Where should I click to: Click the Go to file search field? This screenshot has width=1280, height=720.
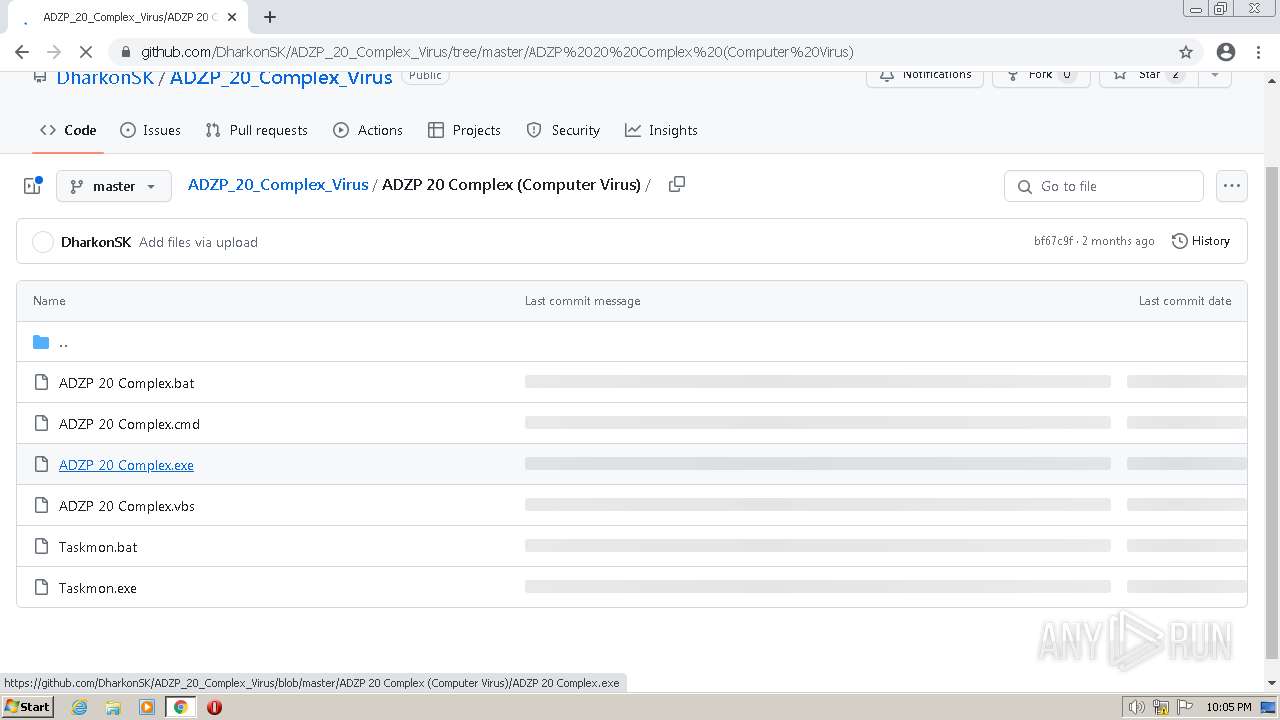pyautogui.click(x=1104, y=186)
